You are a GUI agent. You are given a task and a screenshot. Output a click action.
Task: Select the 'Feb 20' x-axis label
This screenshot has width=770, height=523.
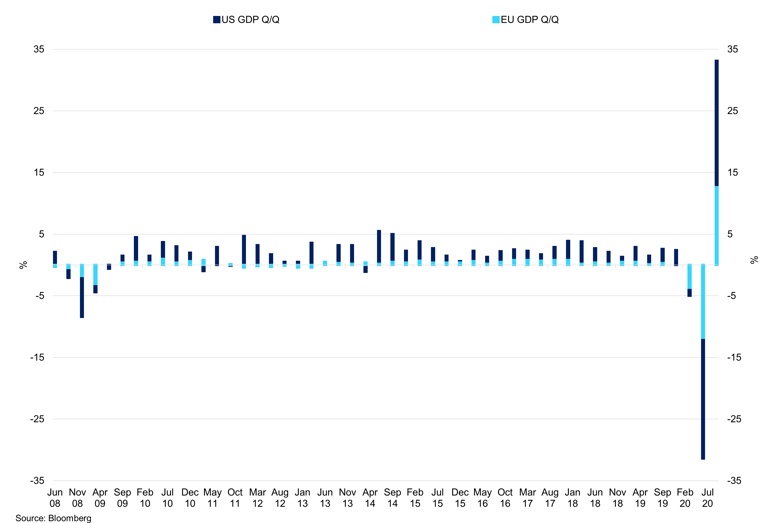(x=685, y=499)
